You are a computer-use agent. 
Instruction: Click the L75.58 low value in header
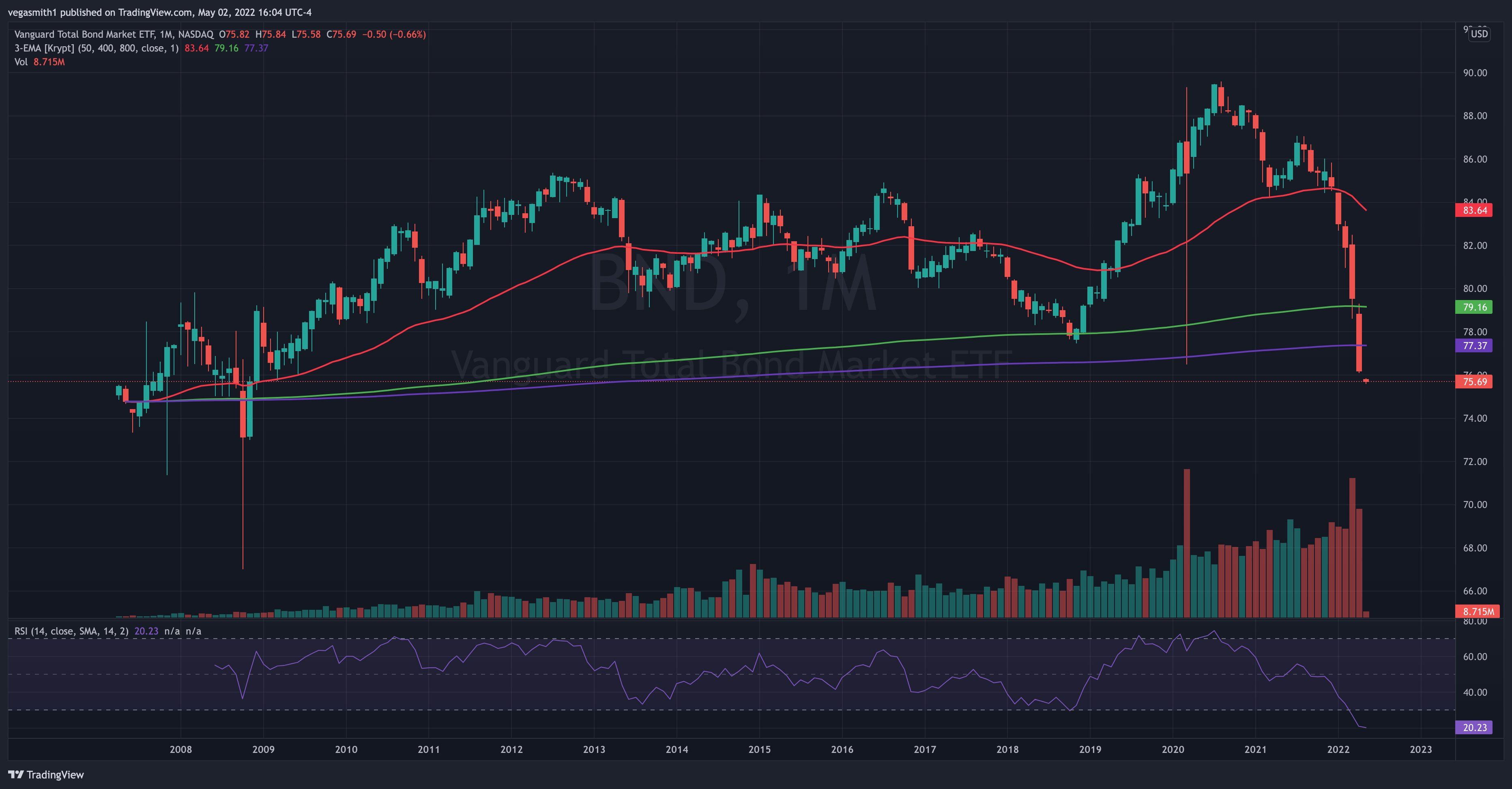306,34
